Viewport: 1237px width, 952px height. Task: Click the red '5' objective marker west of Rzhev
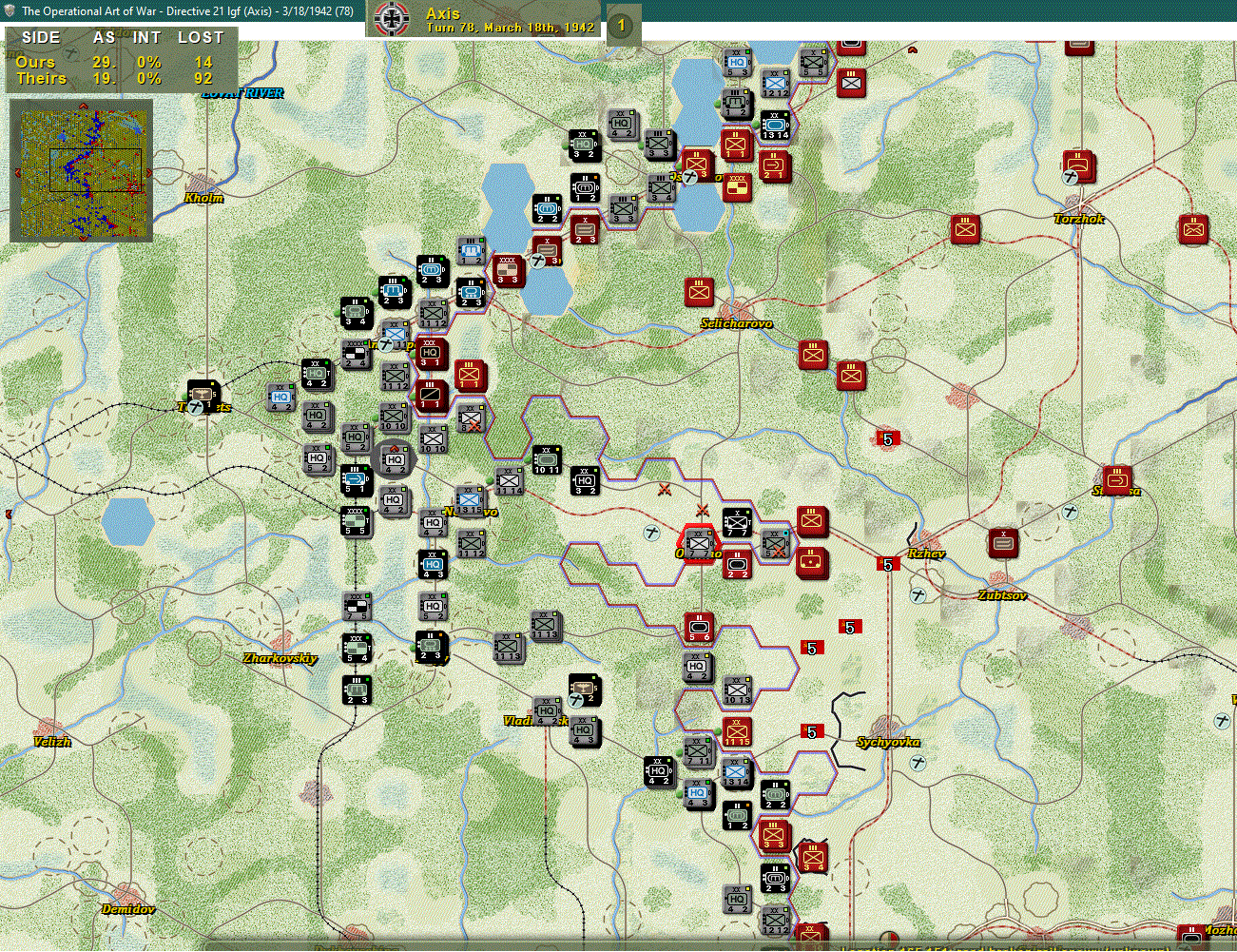coord(888,563)
